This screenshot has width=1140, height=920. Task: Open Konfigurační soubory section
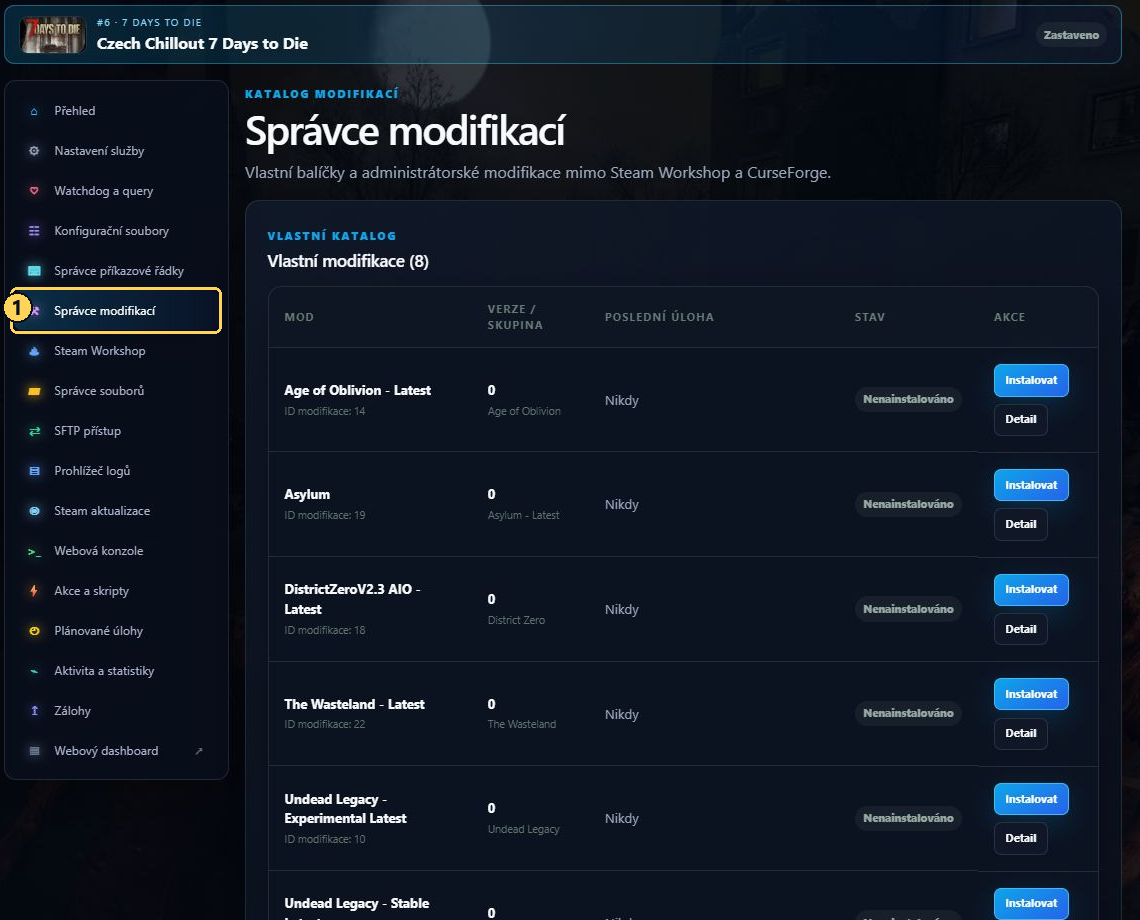[116, 231]
